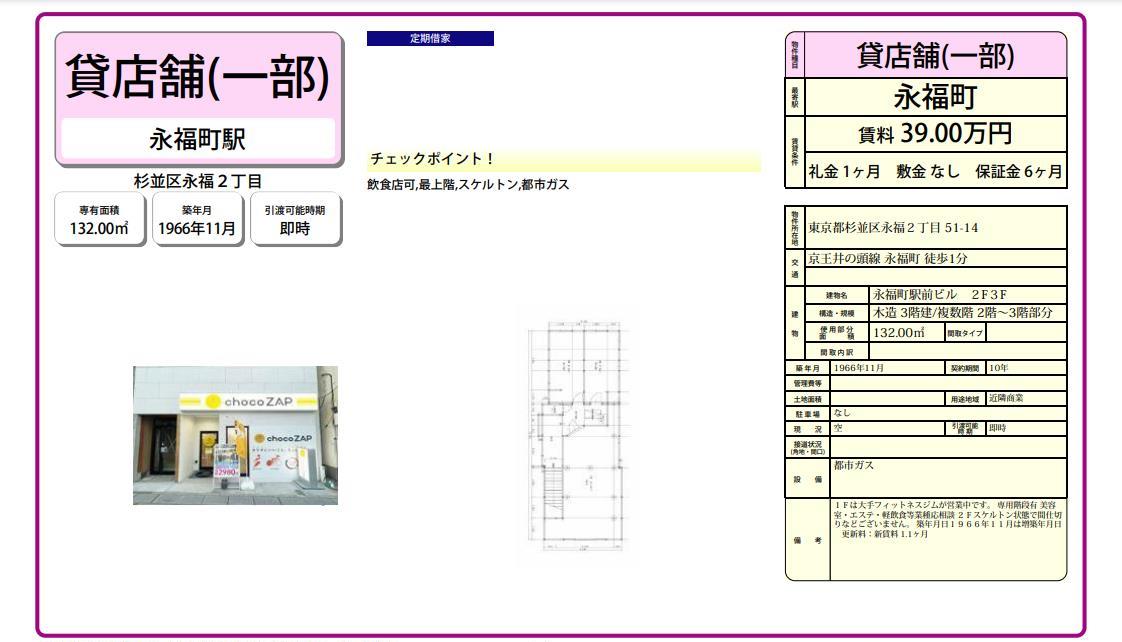Select the 永福町駅 station label box
This screenshot has height=642, width=1122.
[198, 139]
